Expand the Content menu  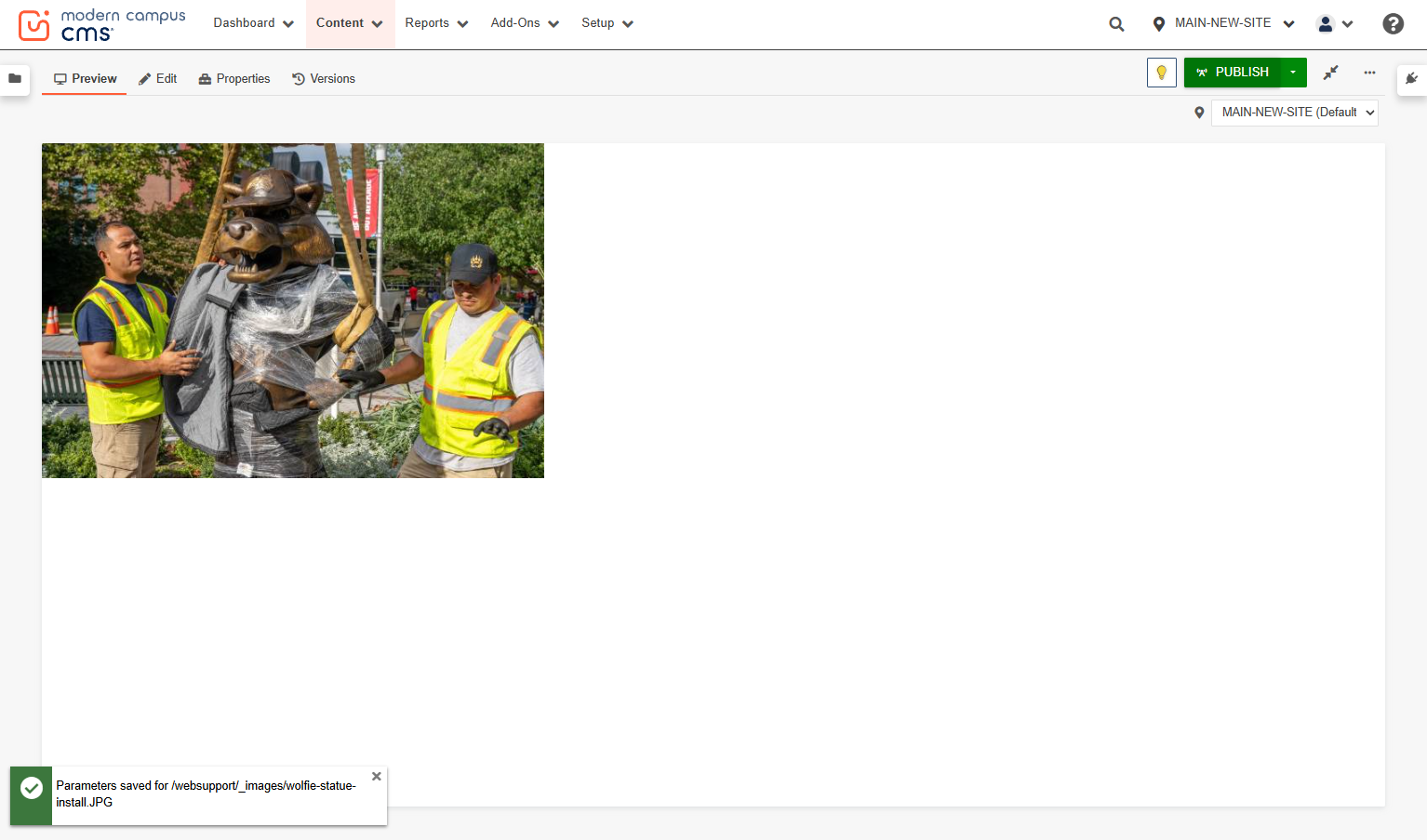pyautogui.click(x=350, y=23)
